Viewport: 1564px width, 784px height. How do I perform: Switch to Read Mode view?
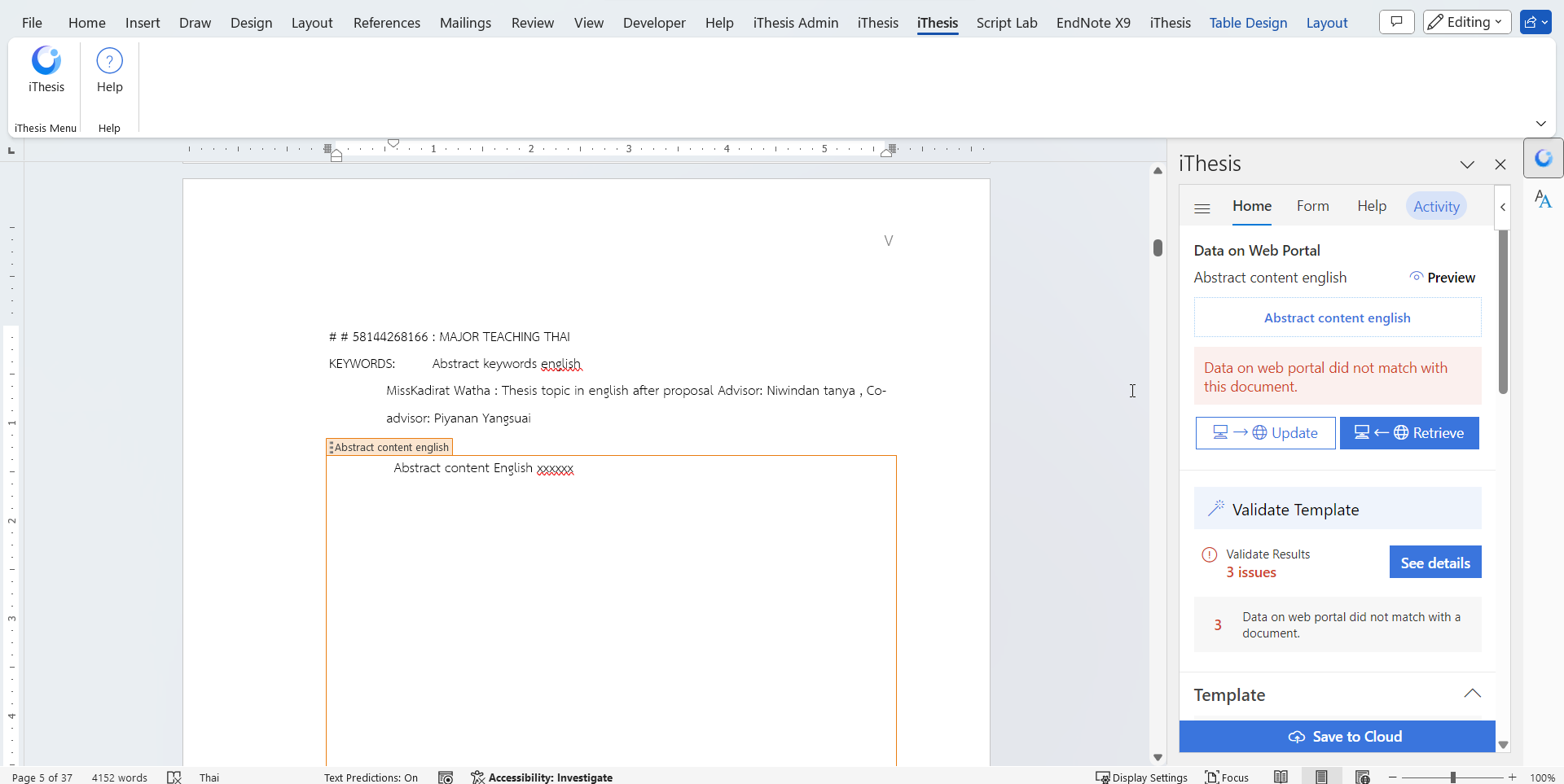click(x=1281, y=777)
